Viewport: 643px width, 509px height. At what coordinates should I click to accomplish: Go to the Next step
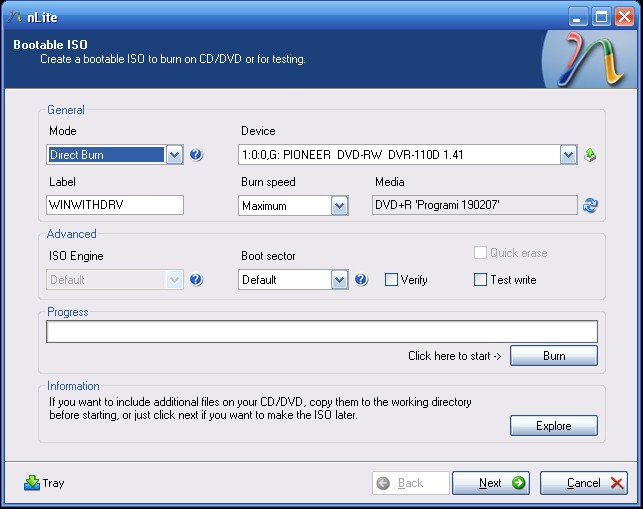pyautogui.click(x=491, y=483)
